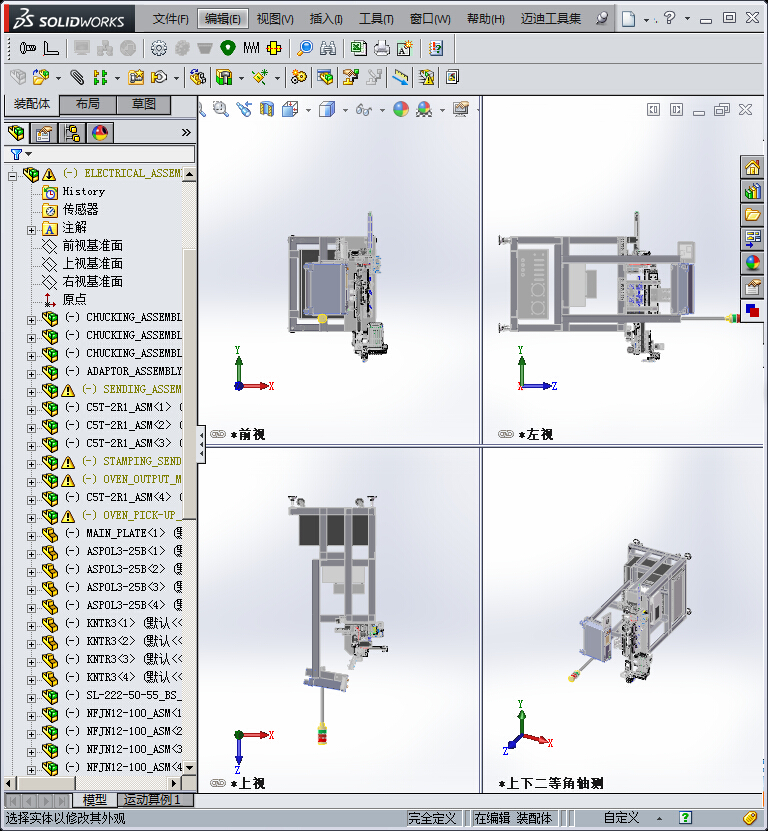Open the 视图(V) menu
Image resolution: width=768 pixels, height=831 pixels.
pyautogui.click(x=275, y=19)
